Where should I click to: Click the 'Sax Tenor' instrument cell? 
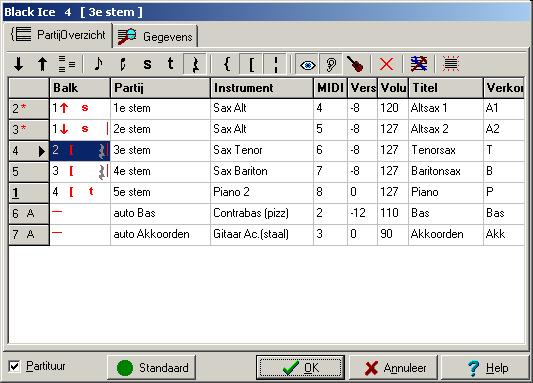pos(262,151)
